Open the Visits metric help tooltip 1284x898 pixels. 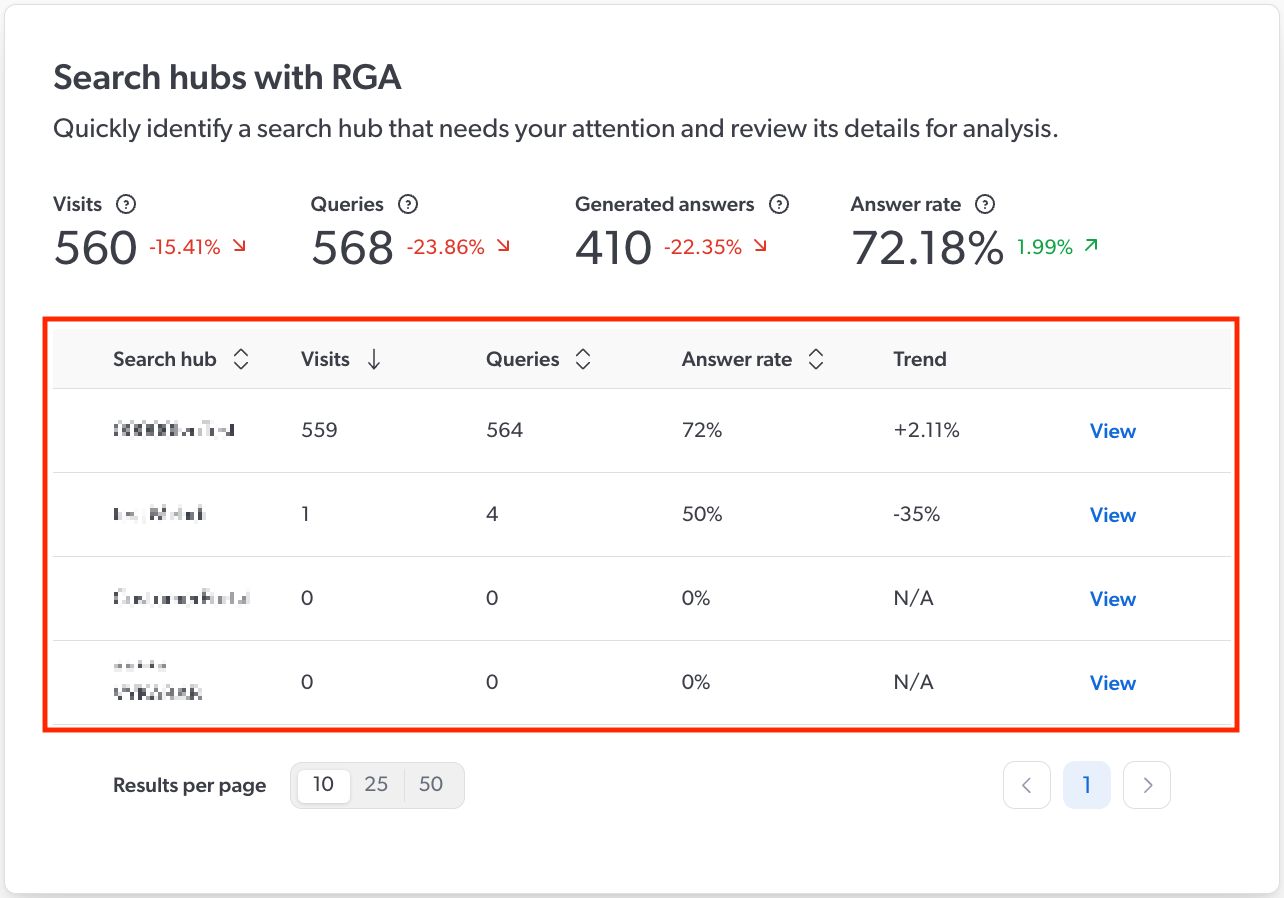click(x=126, y=204)
